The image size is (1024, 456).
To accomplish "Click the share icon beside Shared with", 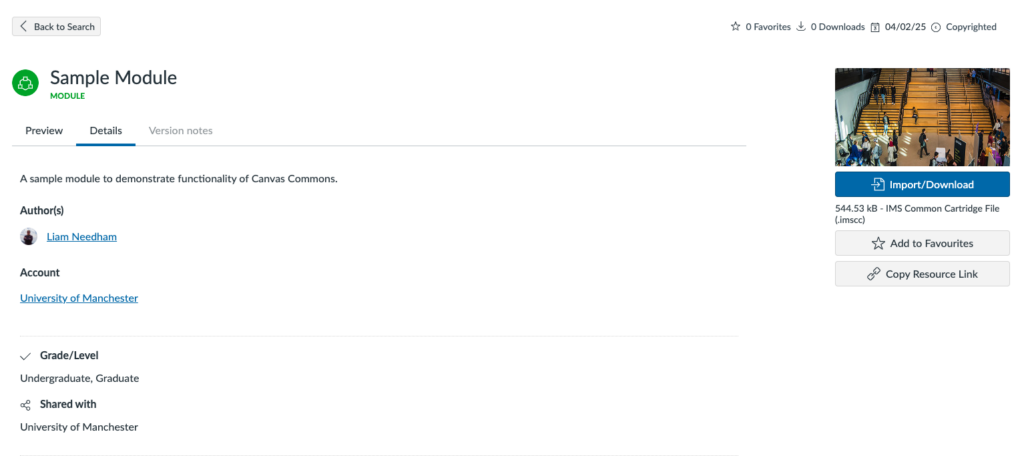I will click(x=25, y=405).
